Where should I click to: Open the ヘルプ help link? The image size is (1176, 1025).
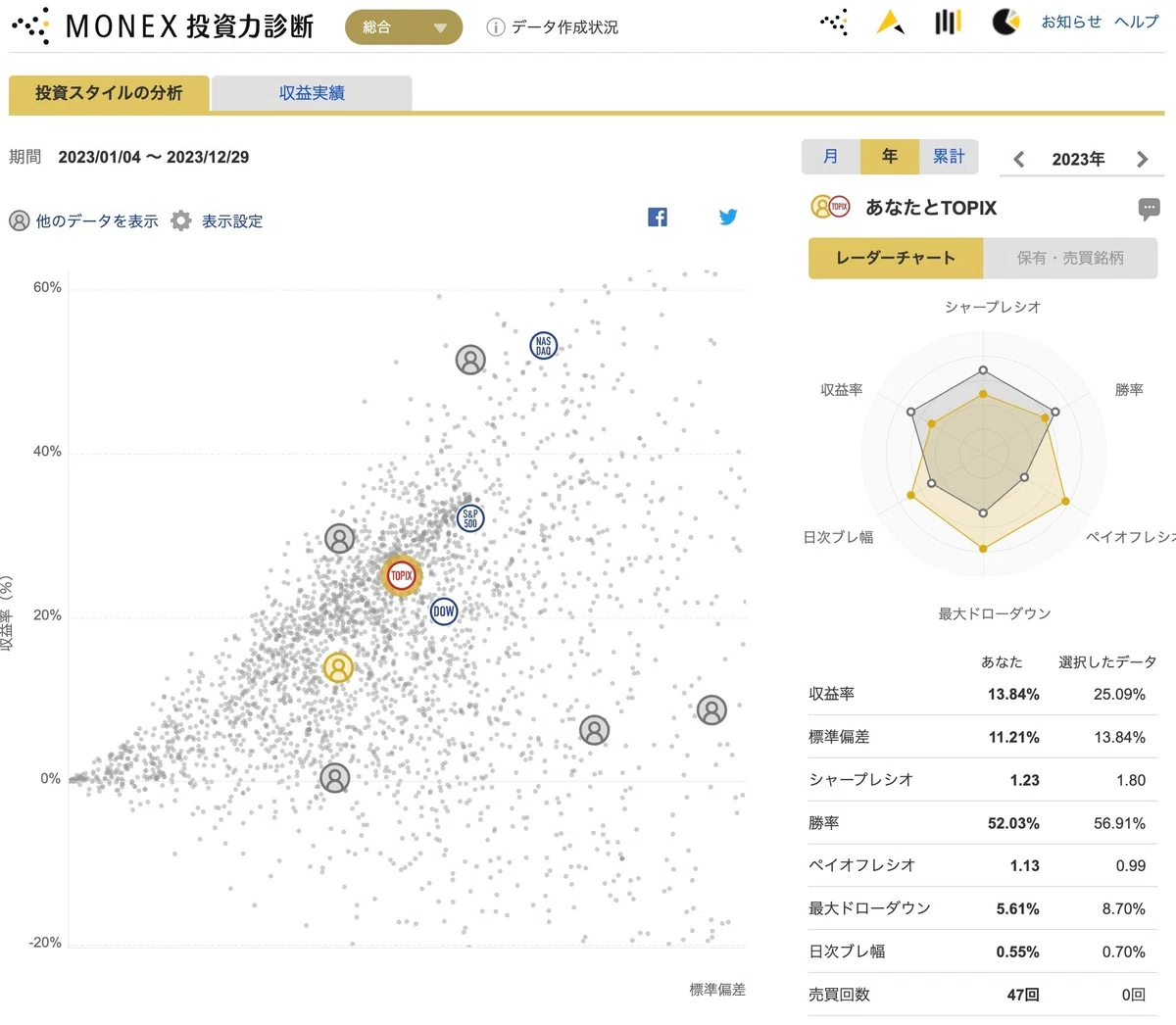pyautogui.click(x=1137, y=22)
